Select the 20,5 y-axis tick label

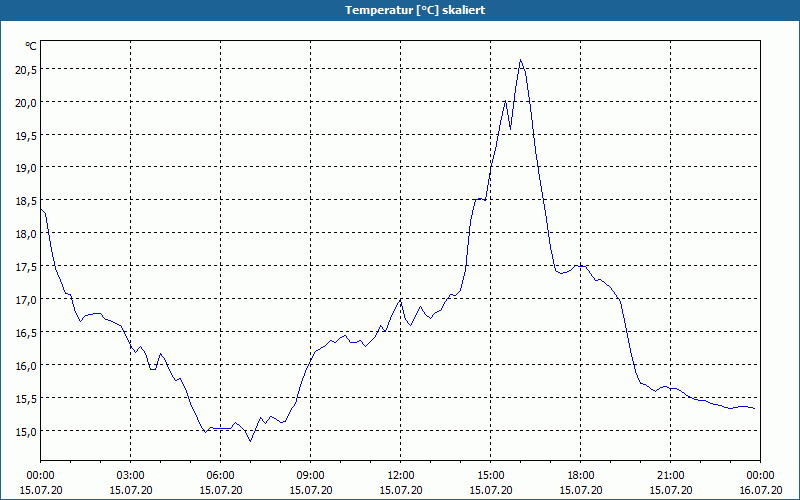pyautogui.click(x=26, y=71)
